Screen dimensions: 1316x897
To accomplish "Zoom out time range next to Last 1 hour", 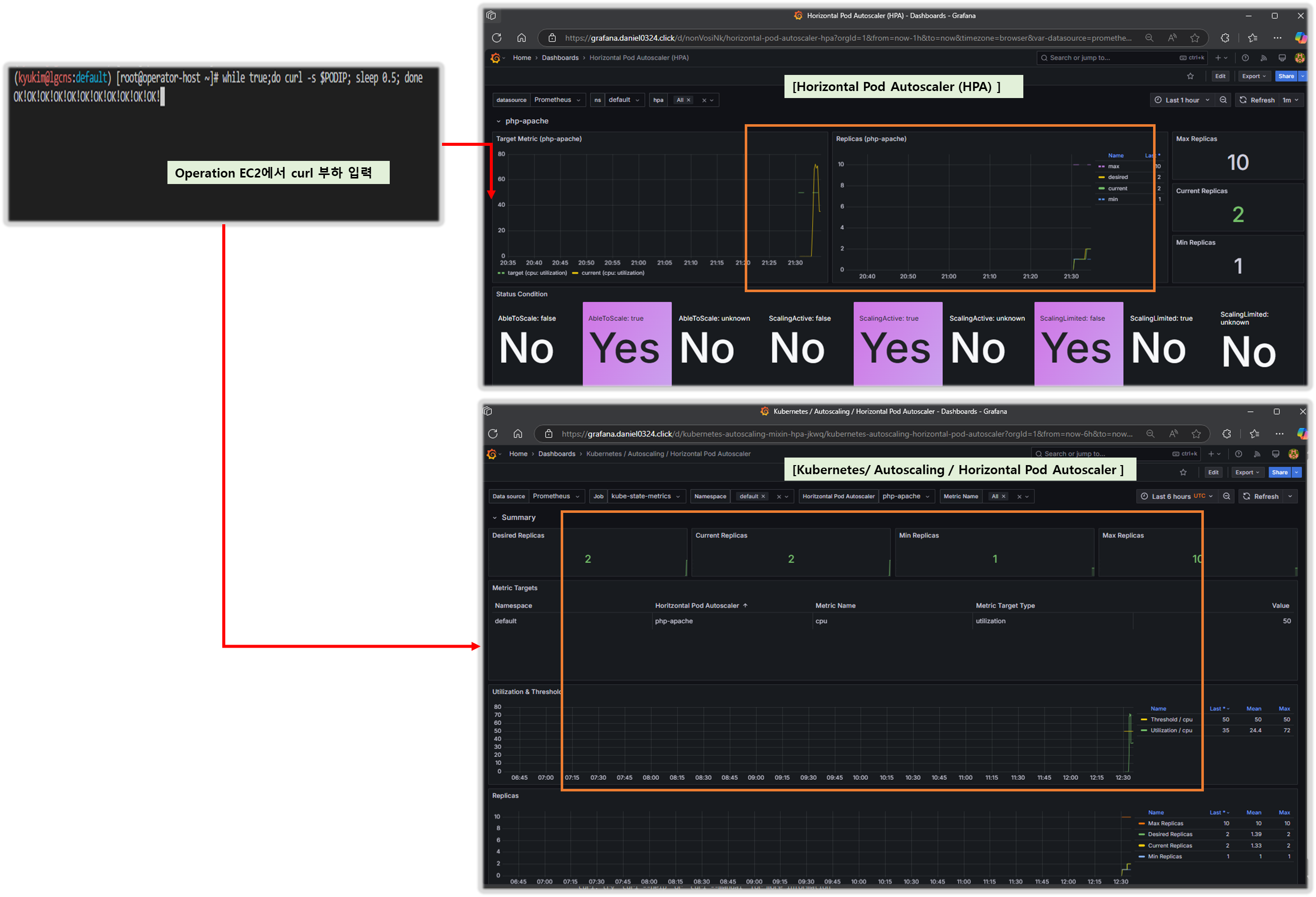I will [x=1223, y=100].
